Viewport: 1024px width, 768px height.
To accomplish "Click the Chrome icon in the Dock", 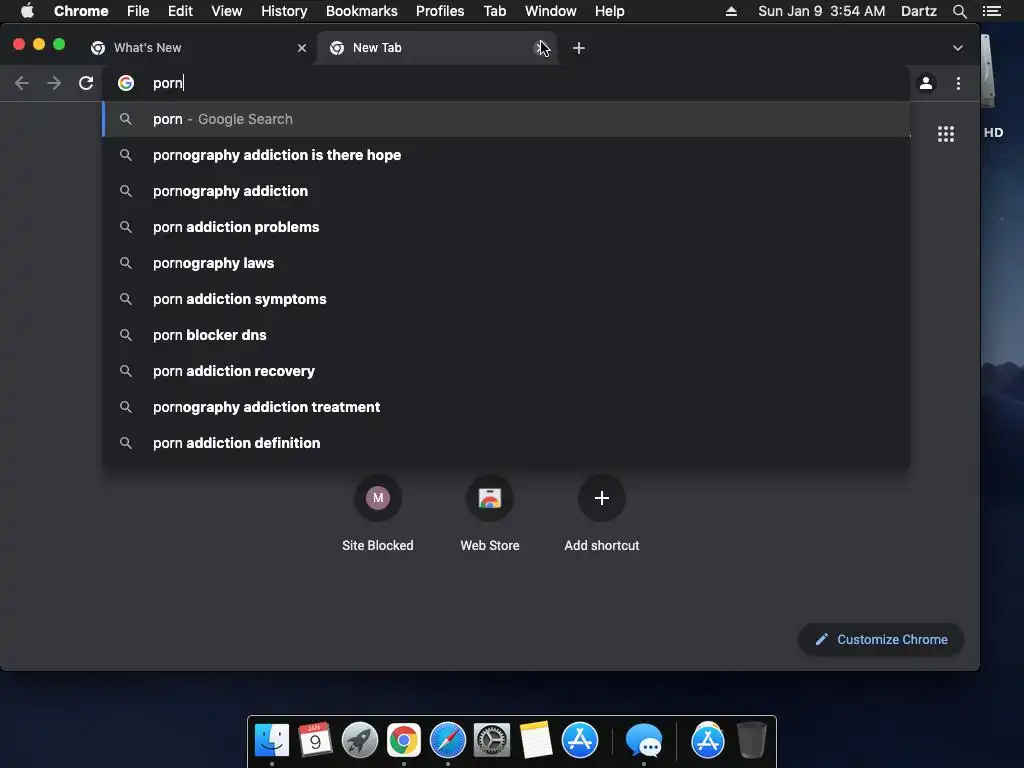I will tap(404, 741).
